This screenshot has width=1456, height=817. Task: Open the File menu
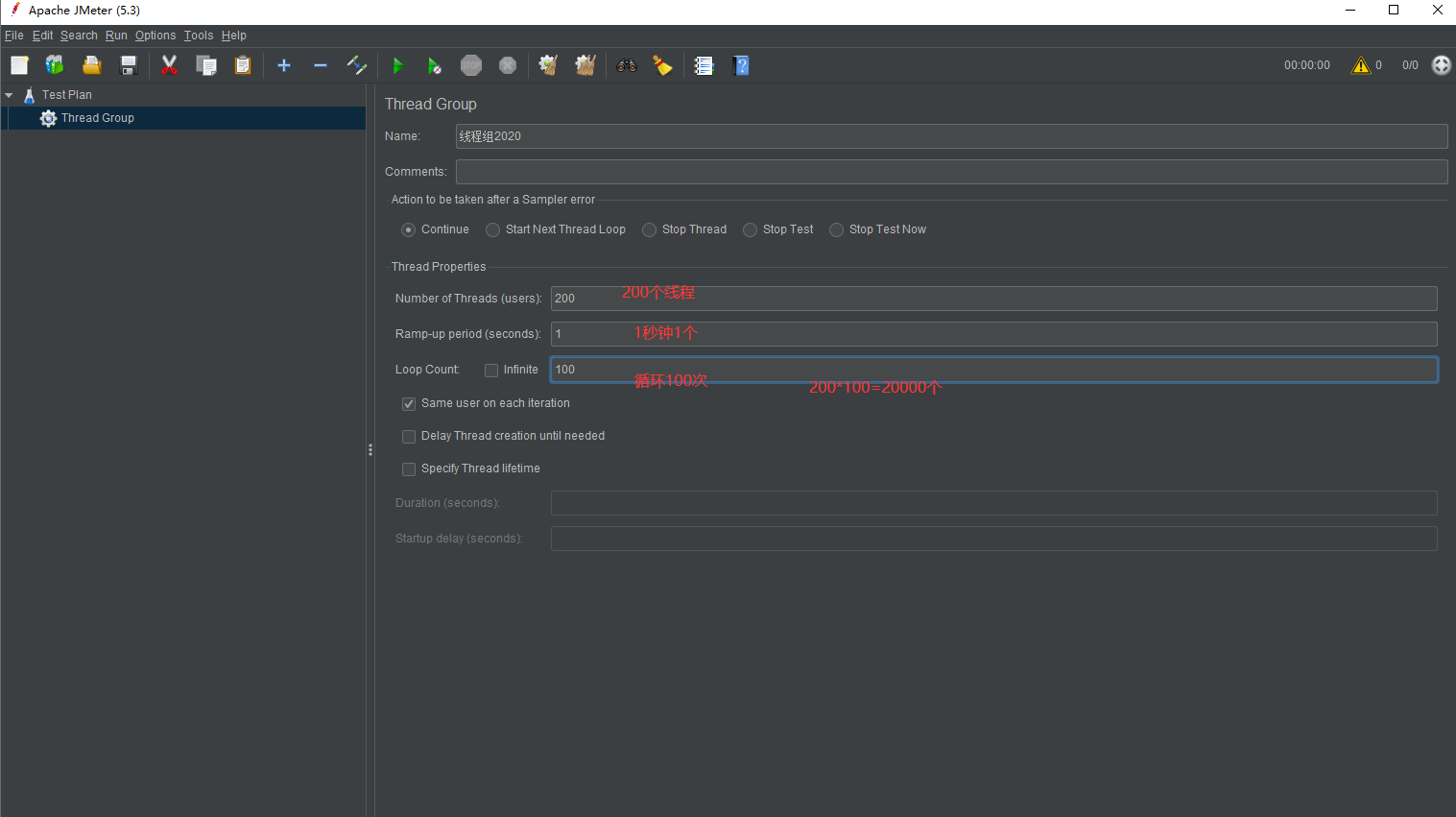pyautogui.click(x=14, y=36)
